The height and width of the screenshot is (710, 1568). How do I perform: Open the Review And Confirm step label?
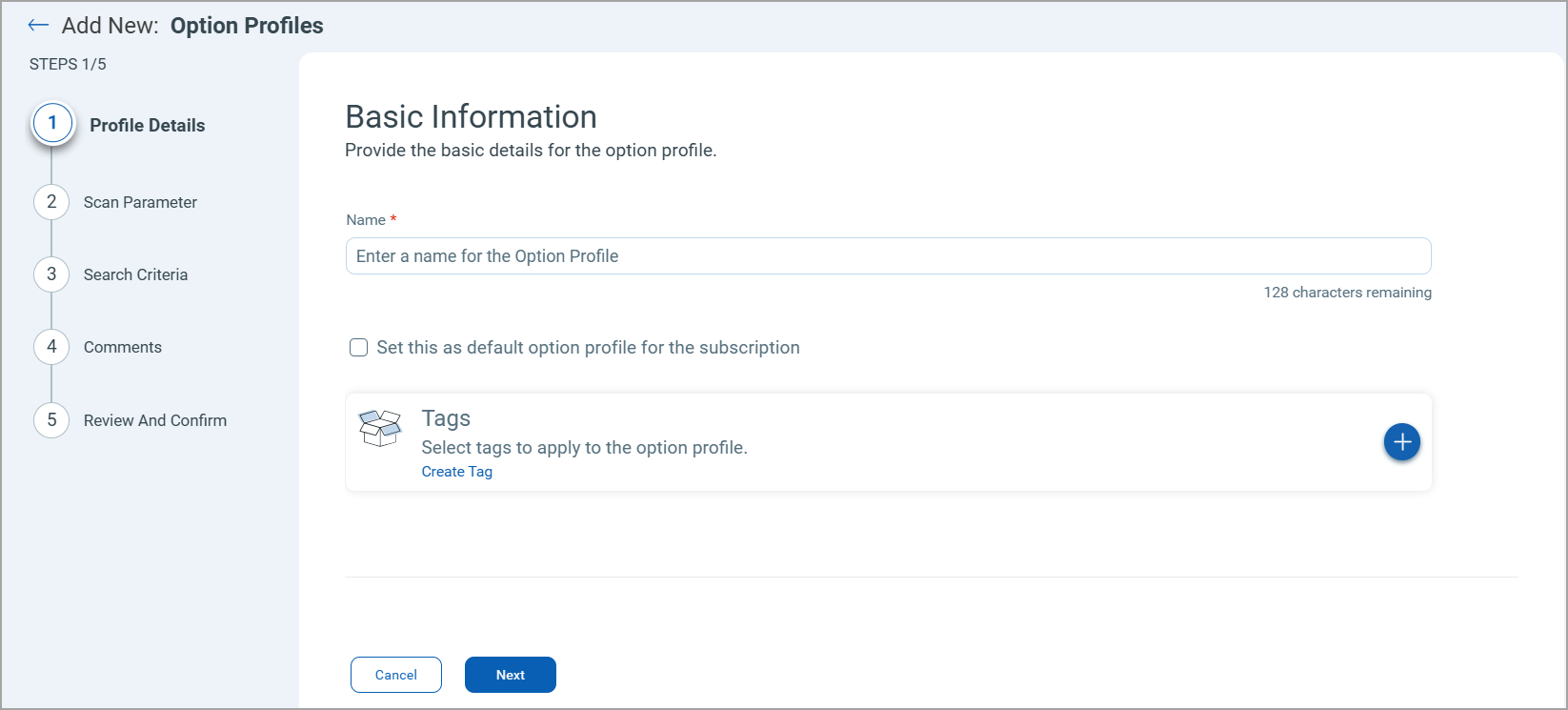(x=155, y=420)
